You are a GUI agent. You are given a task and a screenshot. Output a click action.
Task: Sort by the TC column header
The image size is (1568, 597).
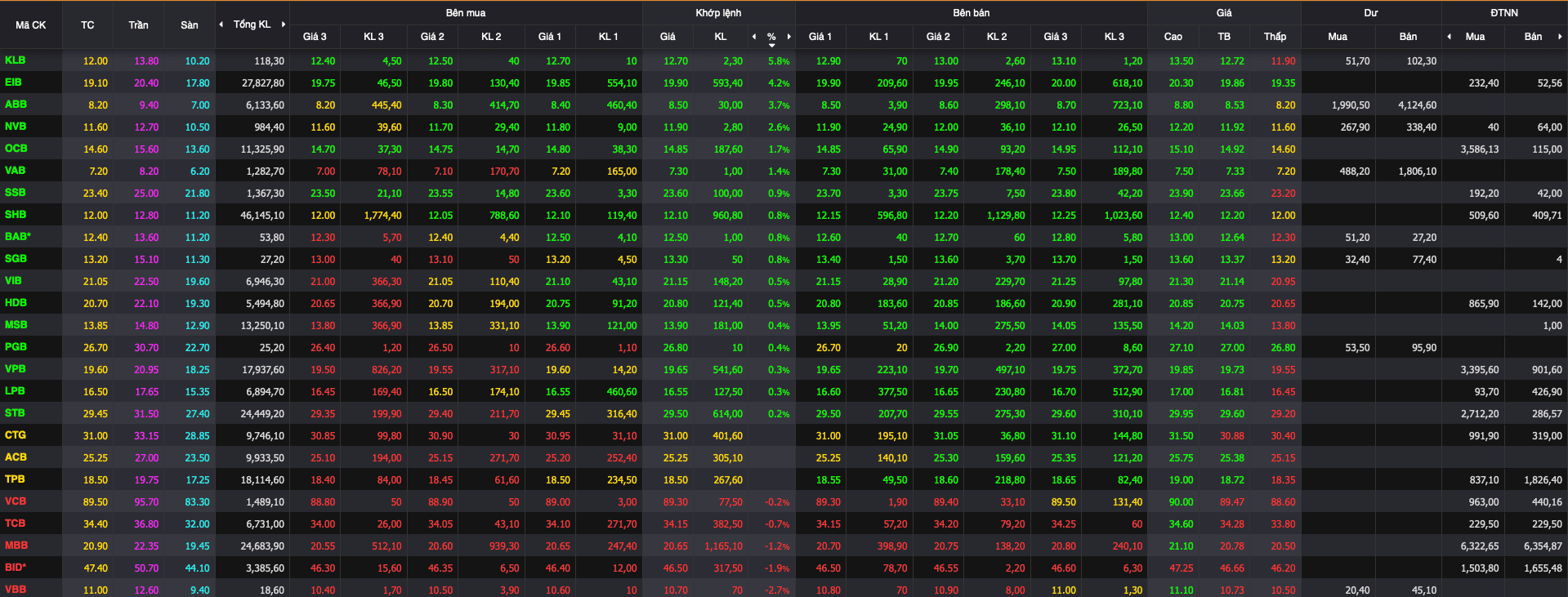[87, 25]
